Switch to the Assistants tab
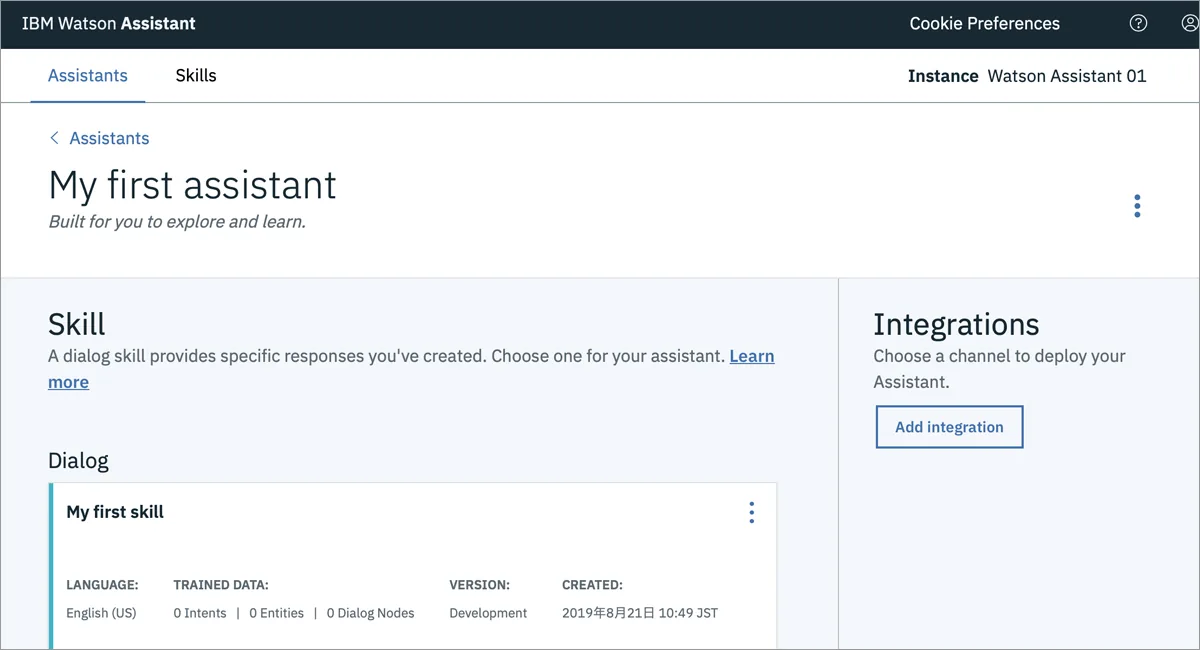1200x650 pixels. (x=88, y=76)
